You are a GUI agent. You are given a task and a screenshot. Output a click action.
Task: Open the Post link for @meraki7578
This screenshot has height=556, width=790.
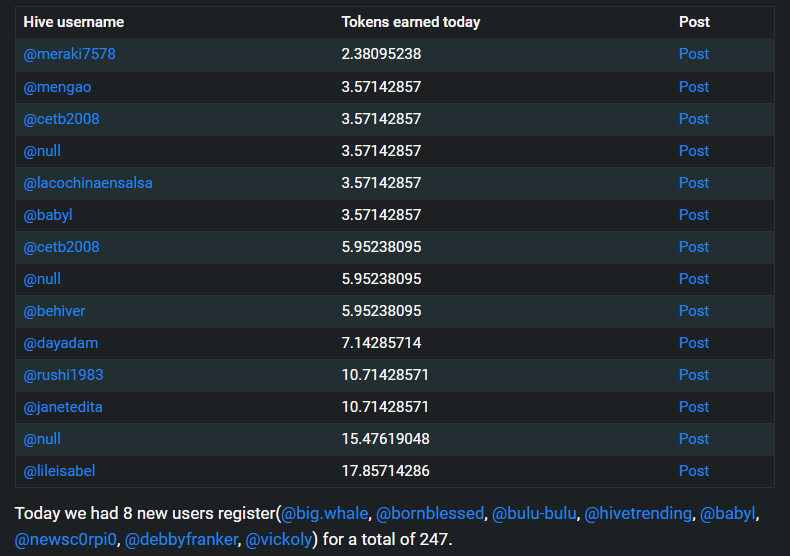(694, 54)
